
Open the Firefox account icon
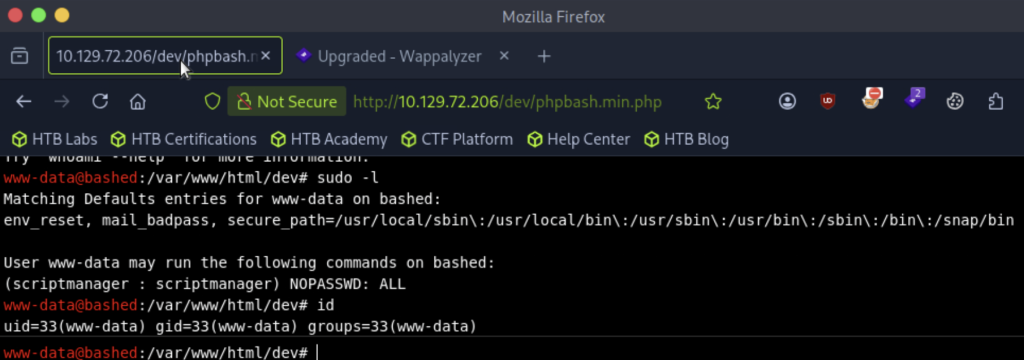(x=788, y=101)
